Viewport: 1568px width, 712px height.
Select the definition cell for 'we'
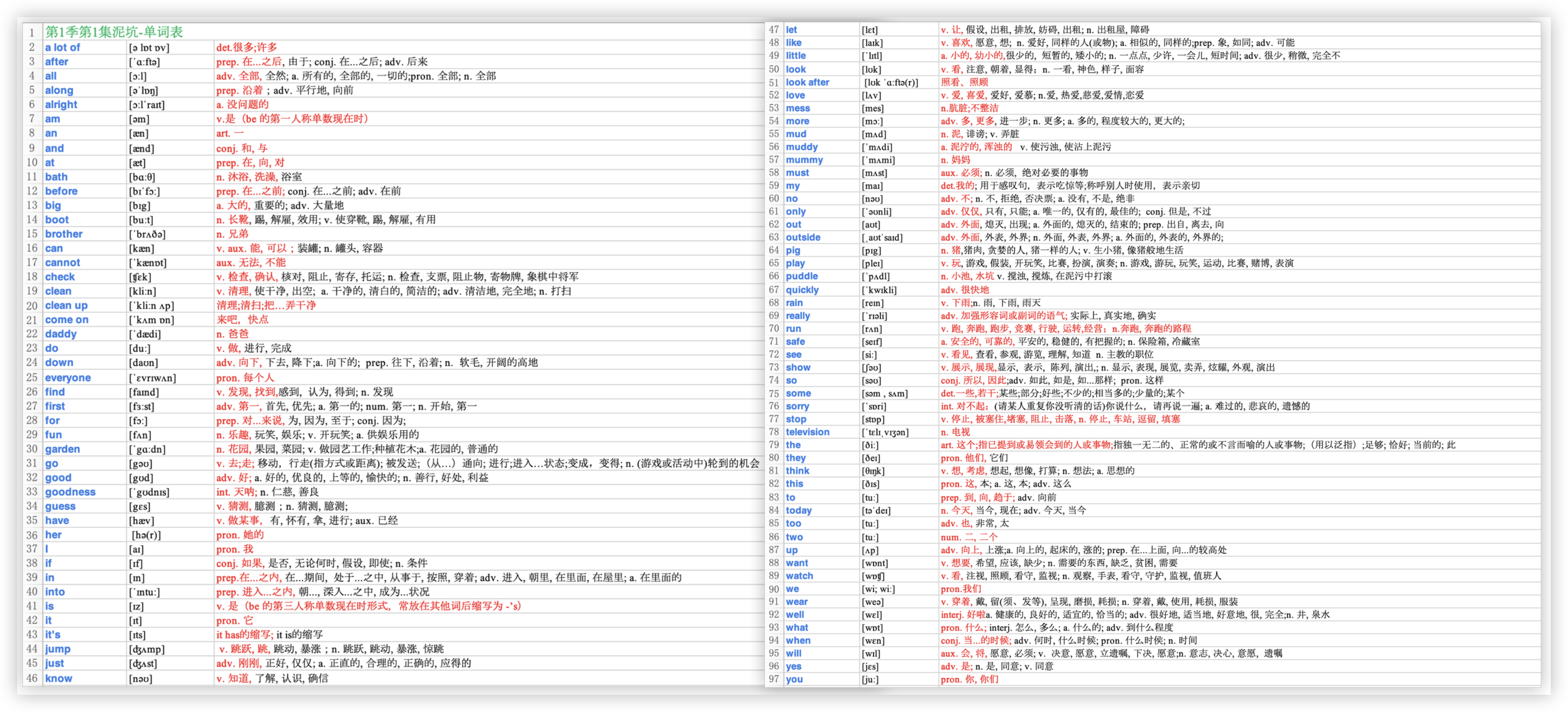(x=961, y=589)
